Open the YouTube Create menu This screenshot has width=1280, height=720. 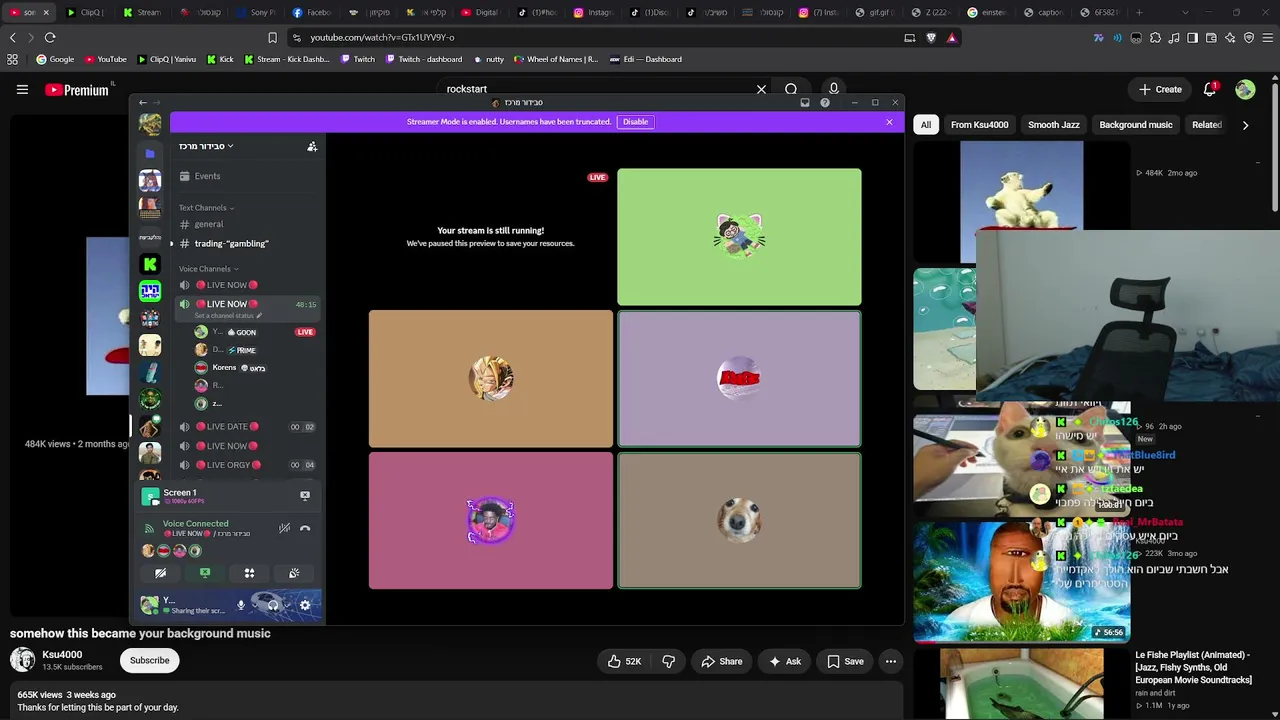click(x=1160, y=89)
